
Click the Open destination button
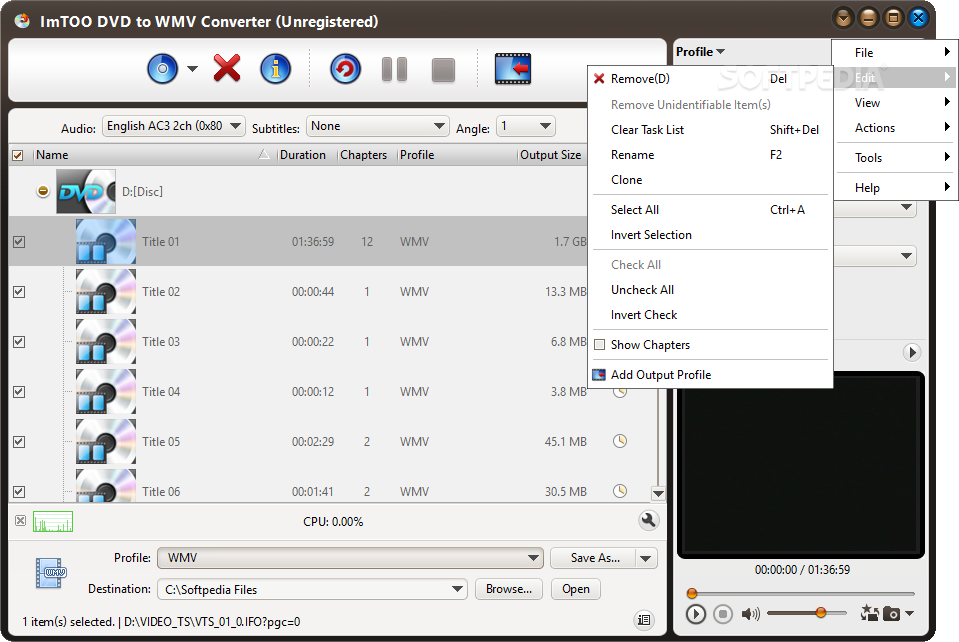[576, 589]
